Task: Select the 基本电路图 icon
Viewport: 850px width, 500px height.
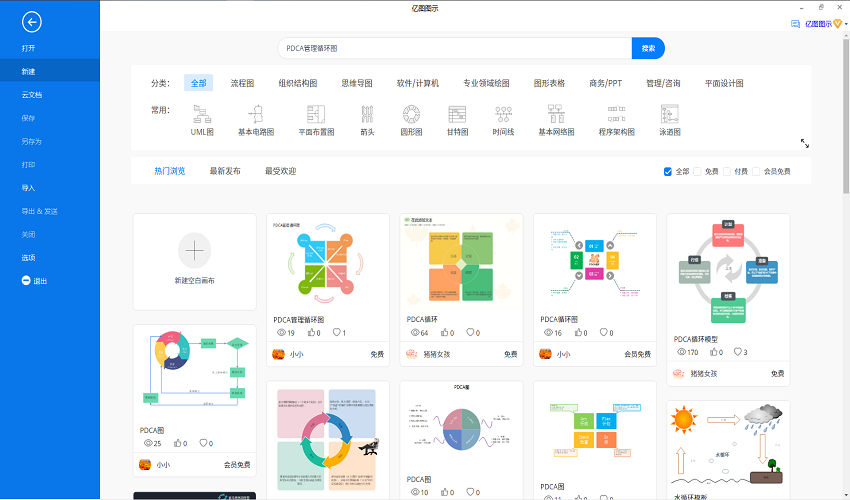Action: [x=256, y=114]
